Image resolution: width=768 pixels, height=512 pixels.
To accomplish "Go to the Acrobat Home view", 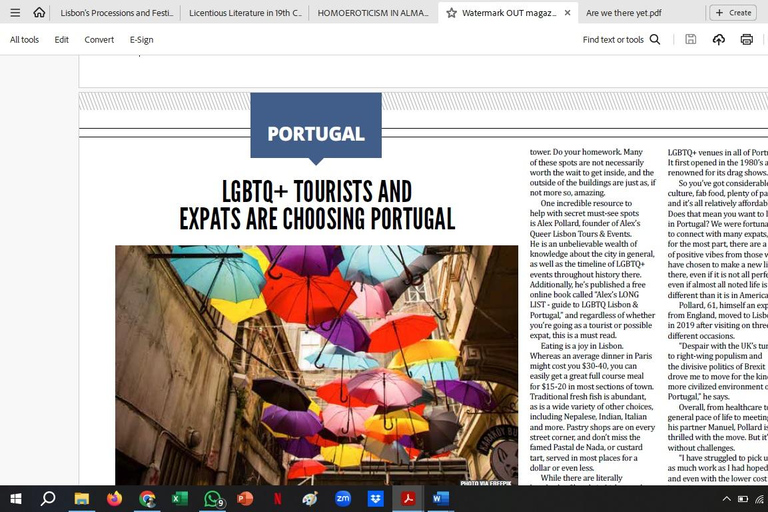I will (39, 12).
